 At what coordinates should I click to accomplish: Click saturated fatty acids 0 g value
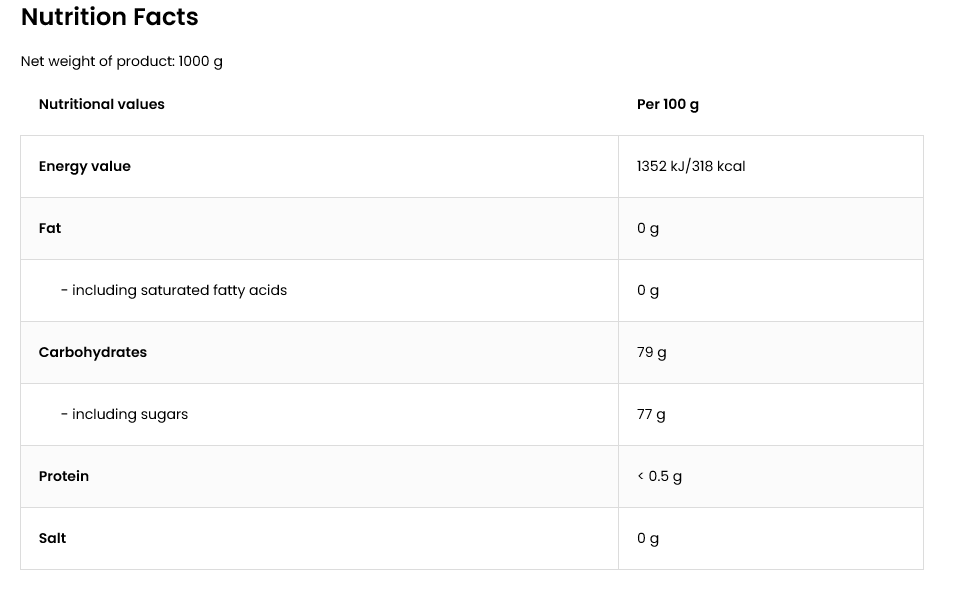point(647,290)
